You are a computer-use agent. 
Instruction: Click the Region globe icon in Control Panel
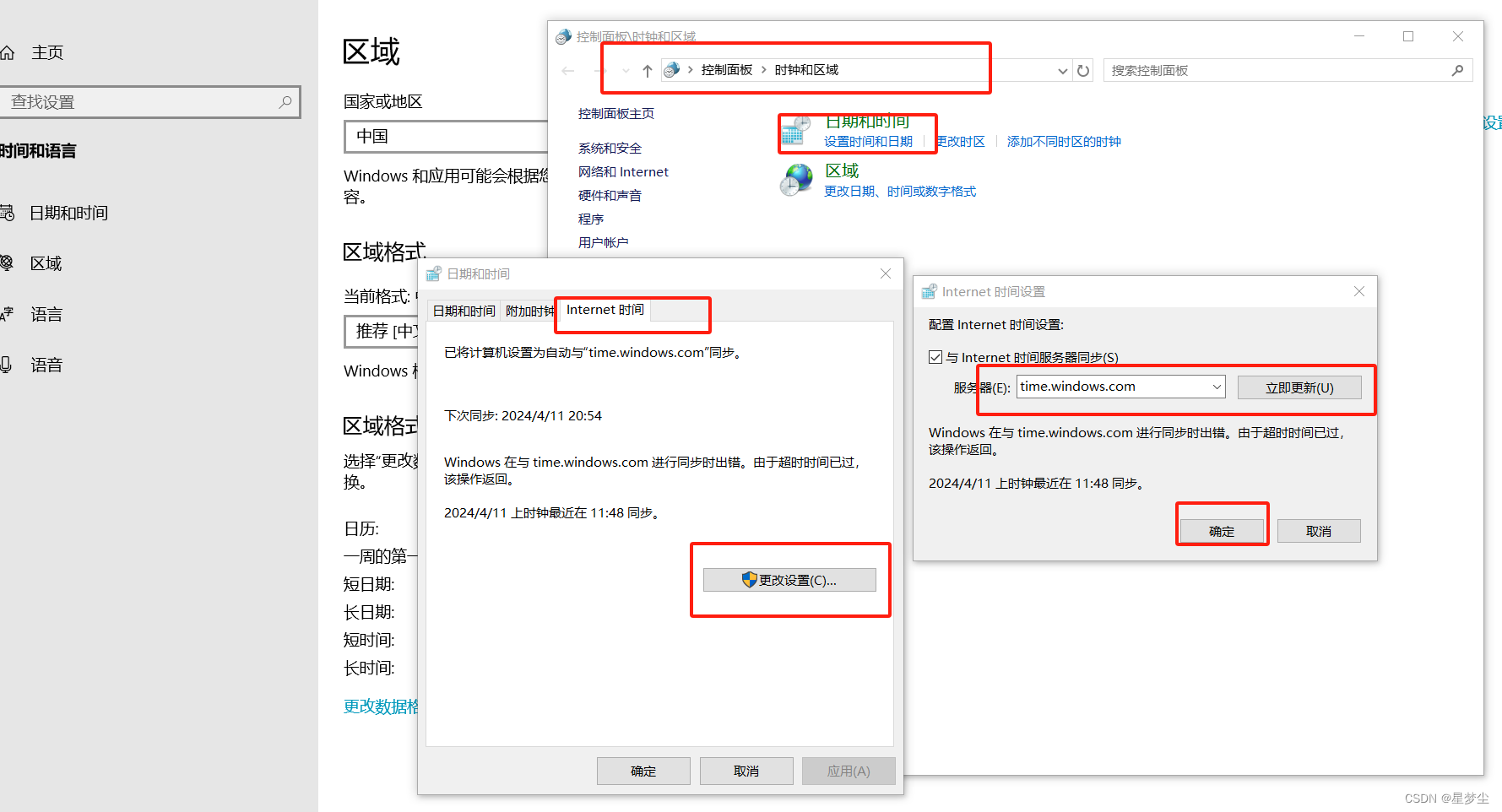point(796,180)
